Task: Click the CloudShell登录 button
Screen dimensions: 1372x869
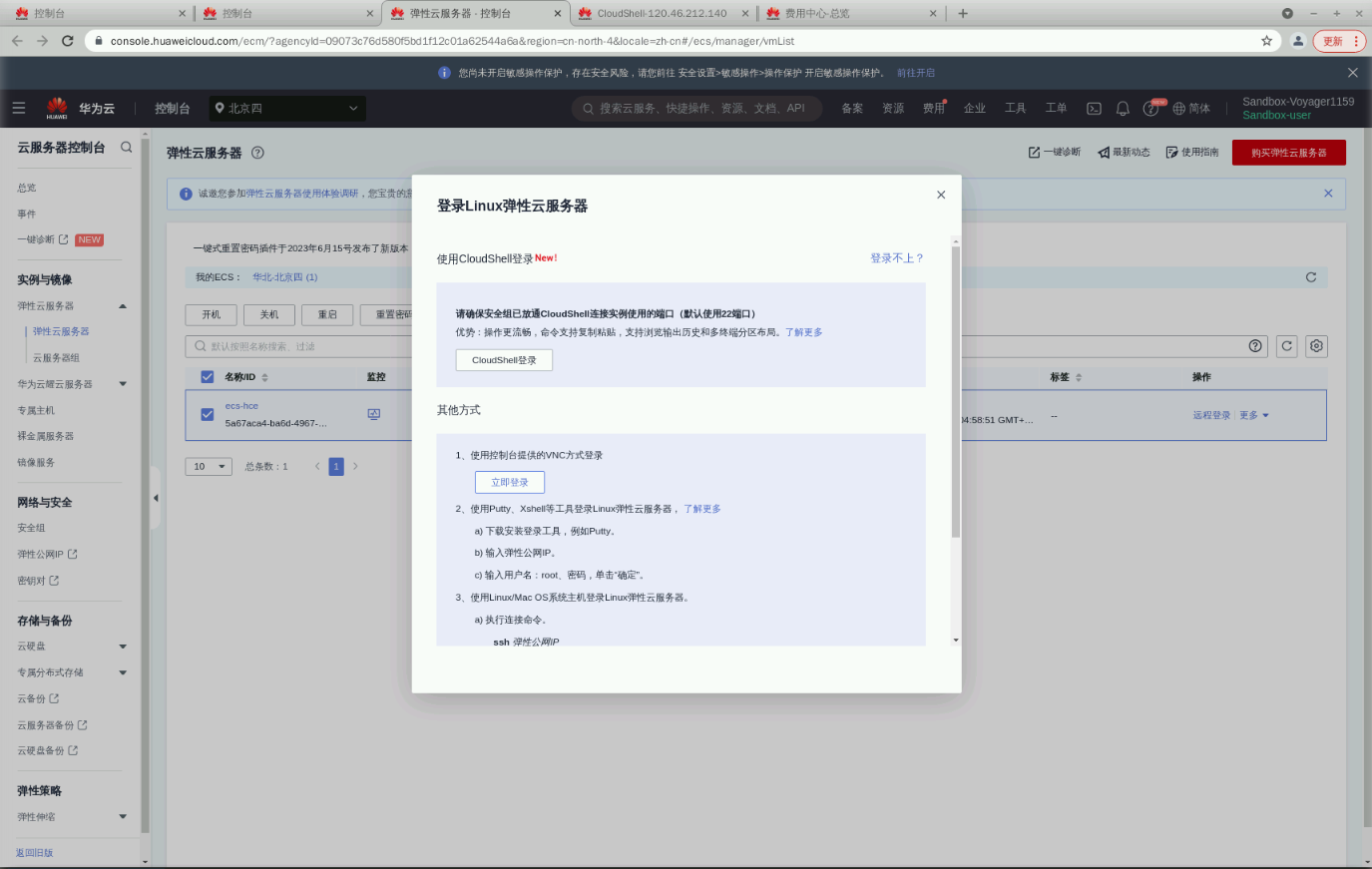Action: [504, 360]
